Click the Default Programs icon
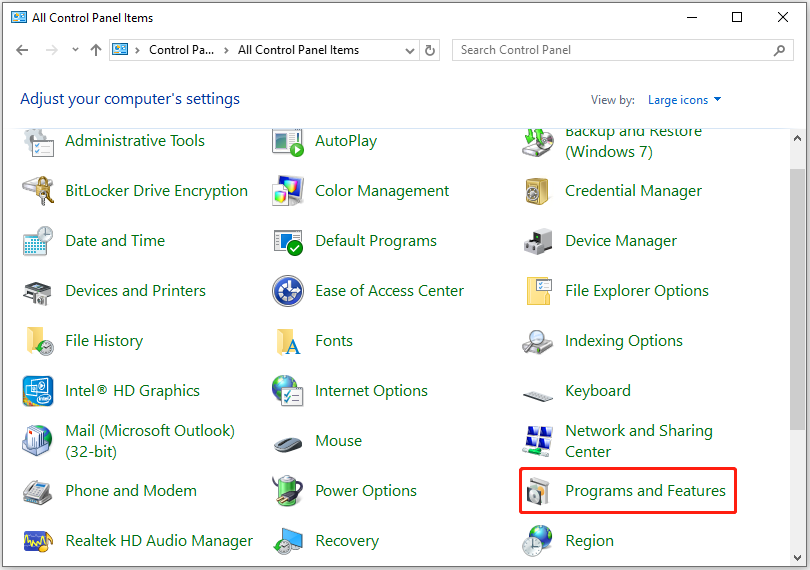The height and width of the screenshot is (570, 810). (288, 242)
